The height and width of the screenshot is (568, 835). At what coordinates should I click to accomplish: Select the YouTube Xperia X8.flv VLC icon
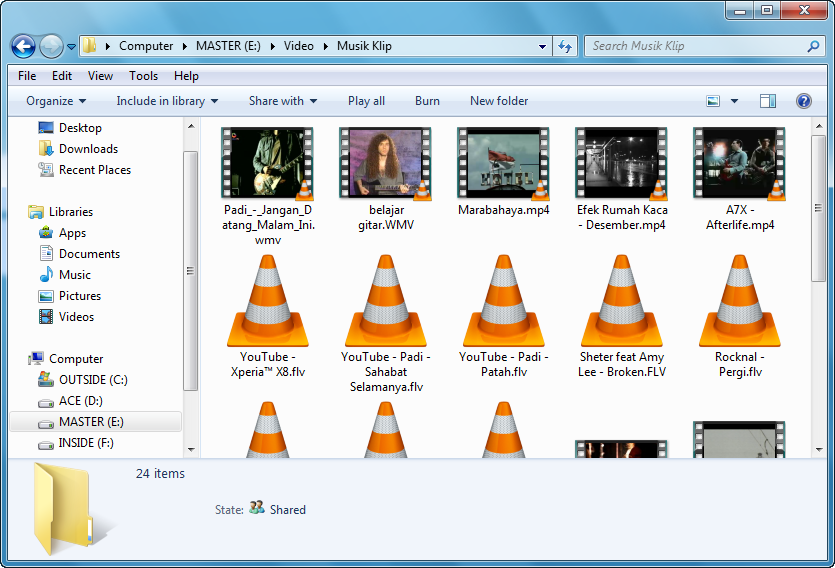pos(267,301)
